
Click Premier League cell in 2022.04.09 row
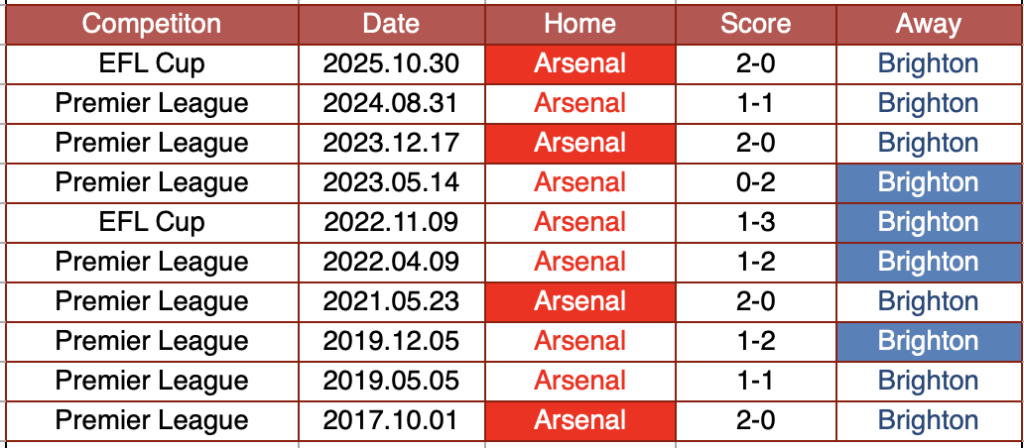click(152, 262)
